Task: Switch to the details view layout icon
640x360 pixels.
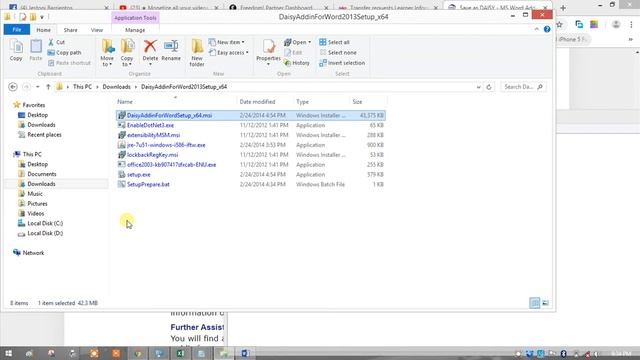Action: (x=534, y=303)
